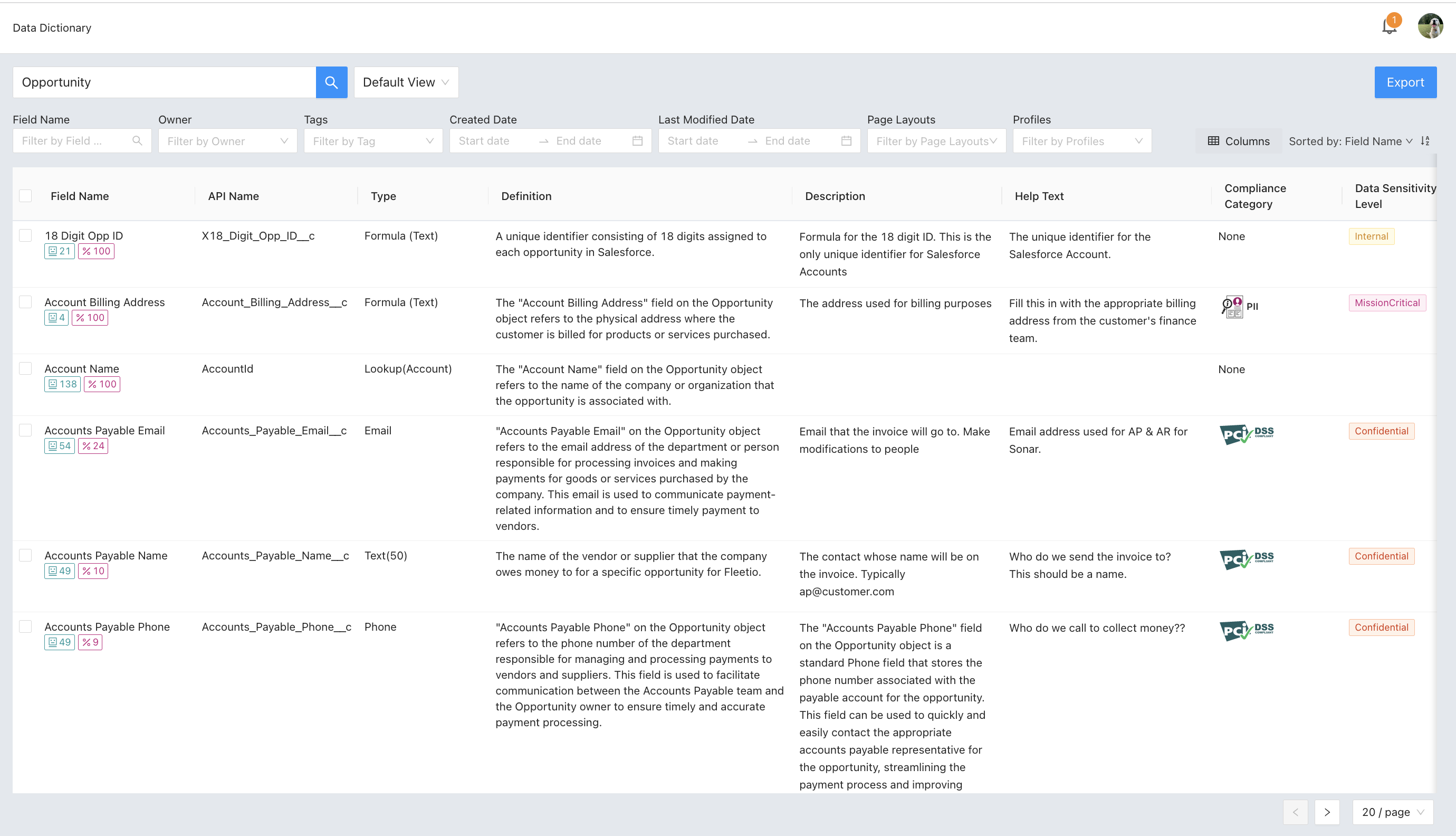Open the Default View dropdown

point(406,82)
